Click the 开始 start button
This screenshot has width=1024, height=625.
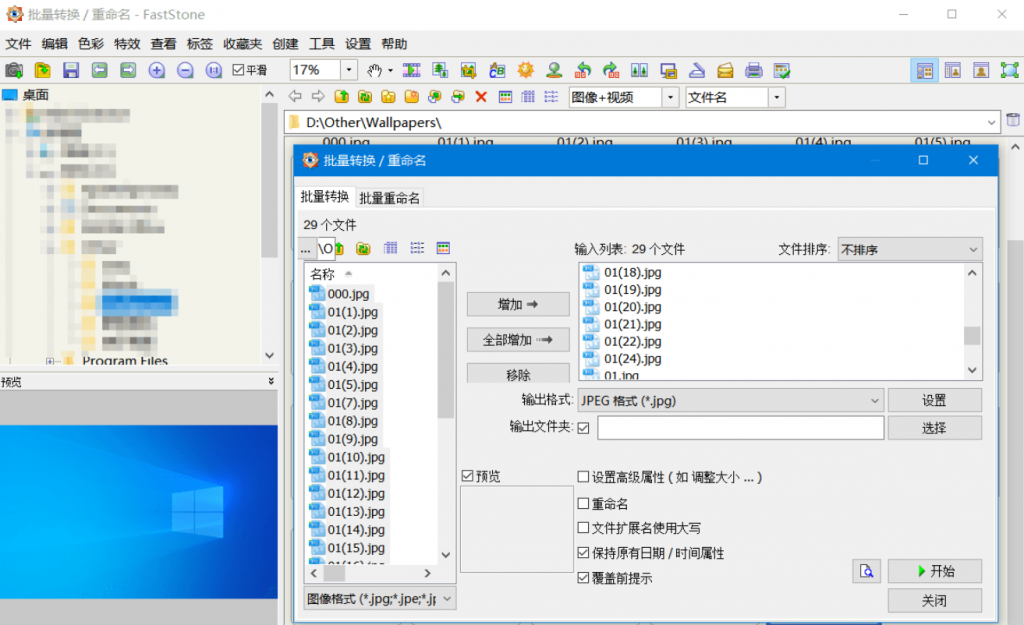click(935, 571)
